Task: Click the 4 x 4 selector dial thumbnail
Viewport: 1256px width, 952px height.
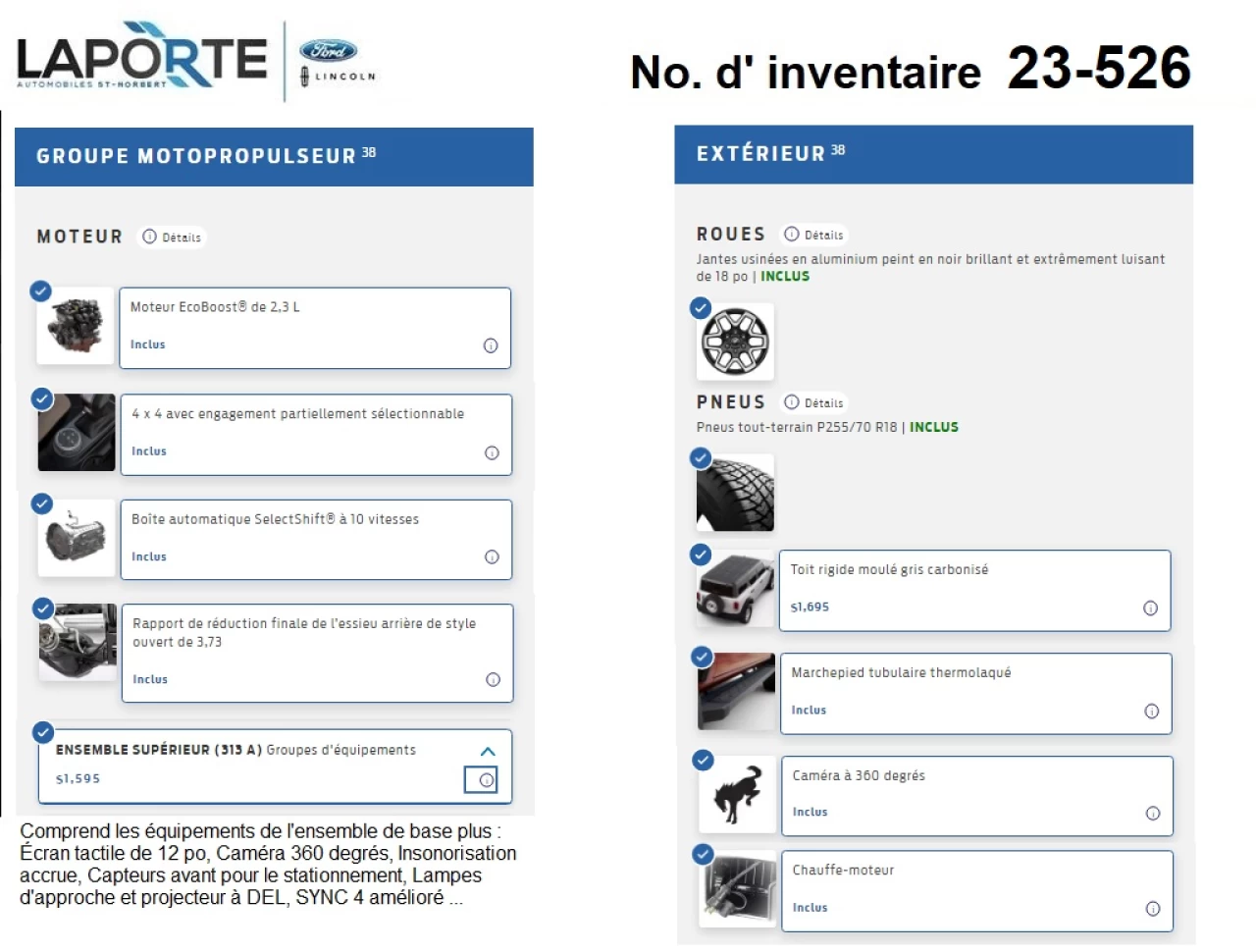Action: 77,433
